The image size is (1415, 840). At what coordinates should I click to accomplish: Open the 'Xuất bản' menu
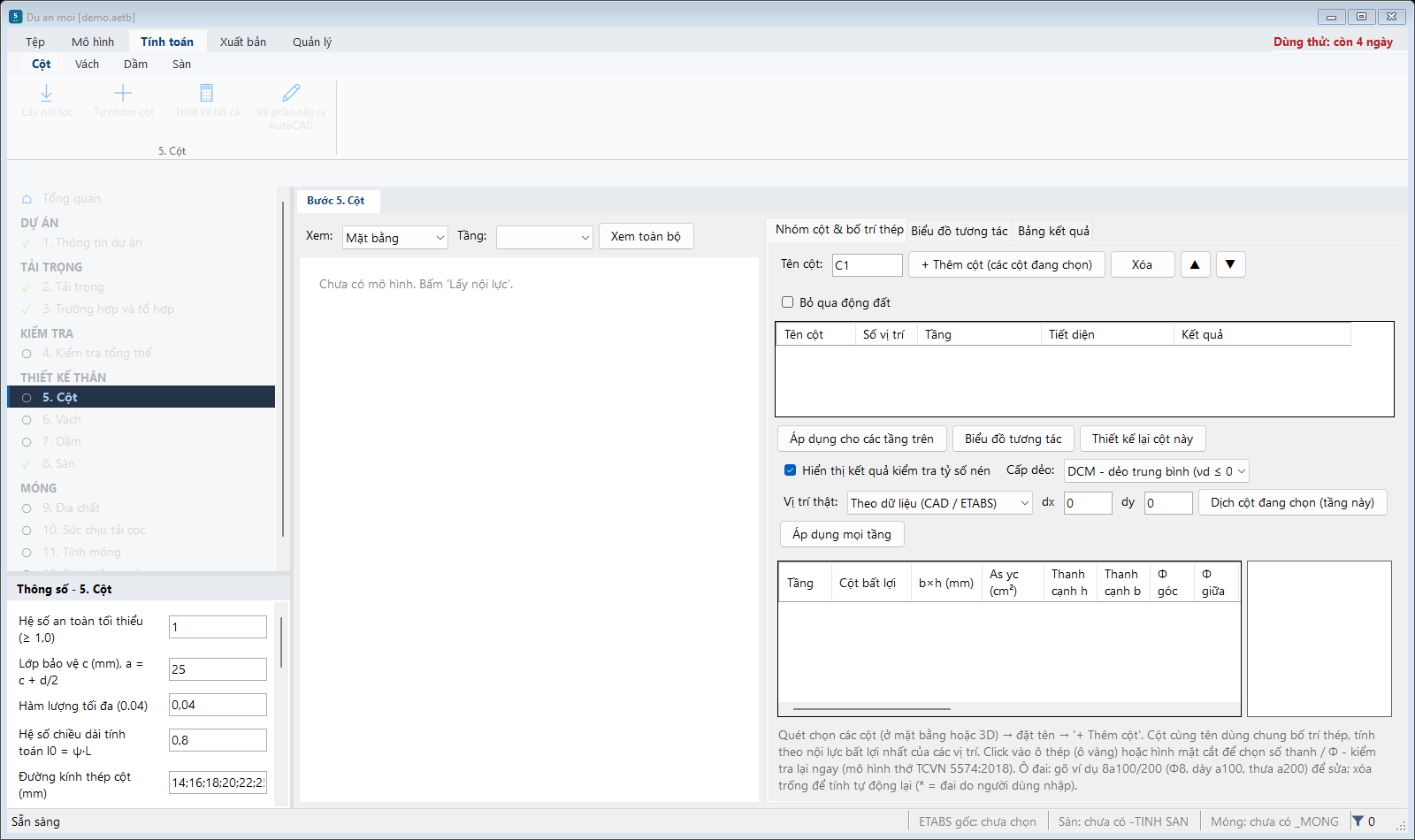[x=243, y=42]
